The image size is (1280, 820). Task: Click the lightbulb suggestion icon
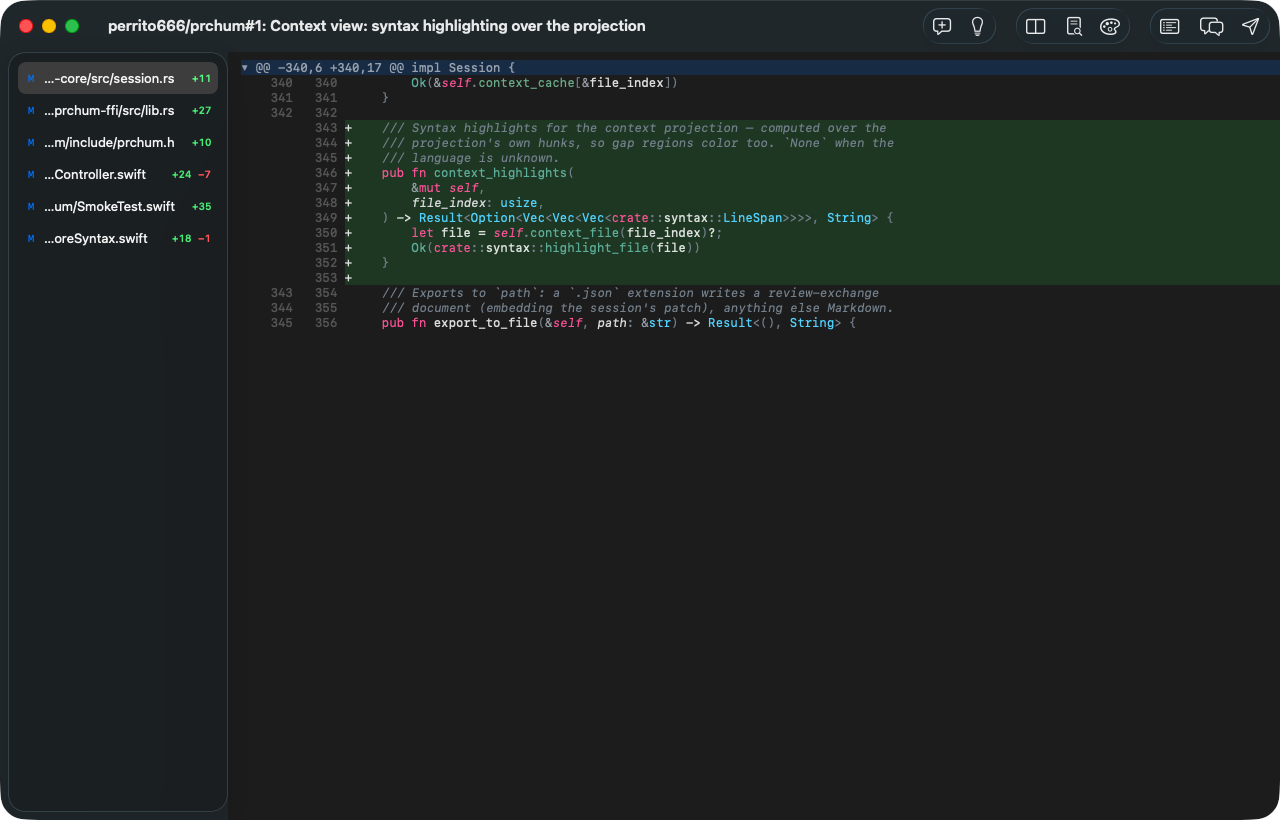click(x=978, y=27)
